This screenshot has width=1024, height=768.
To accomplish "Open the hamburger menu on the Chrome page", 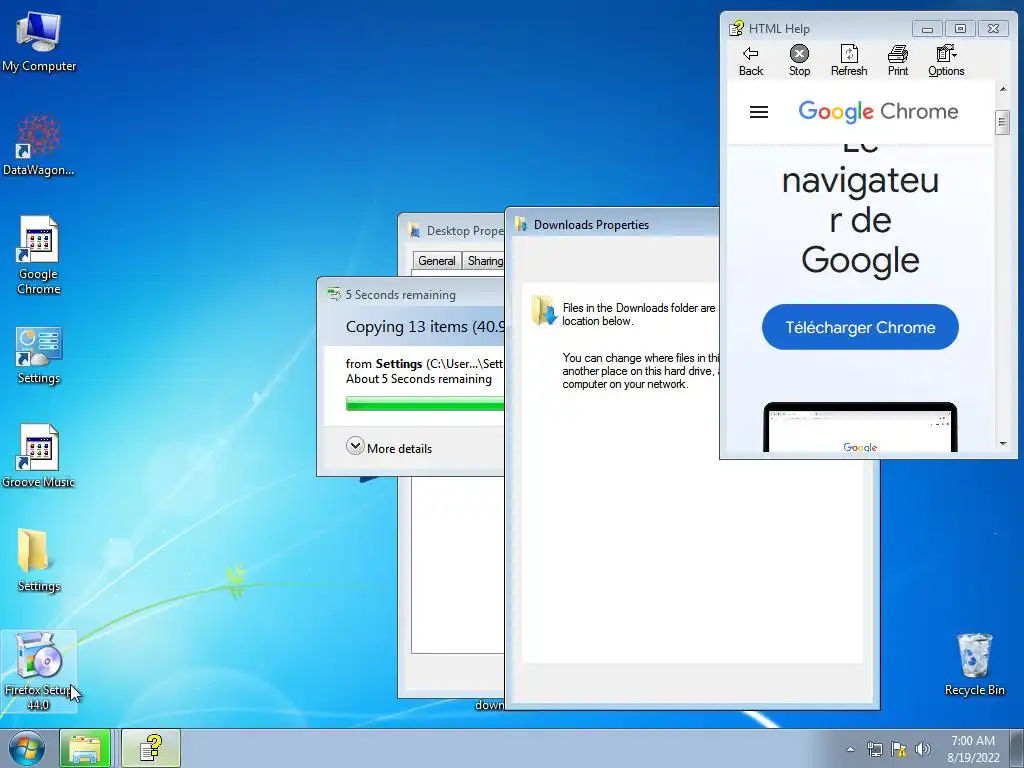I will pos(759,112).
